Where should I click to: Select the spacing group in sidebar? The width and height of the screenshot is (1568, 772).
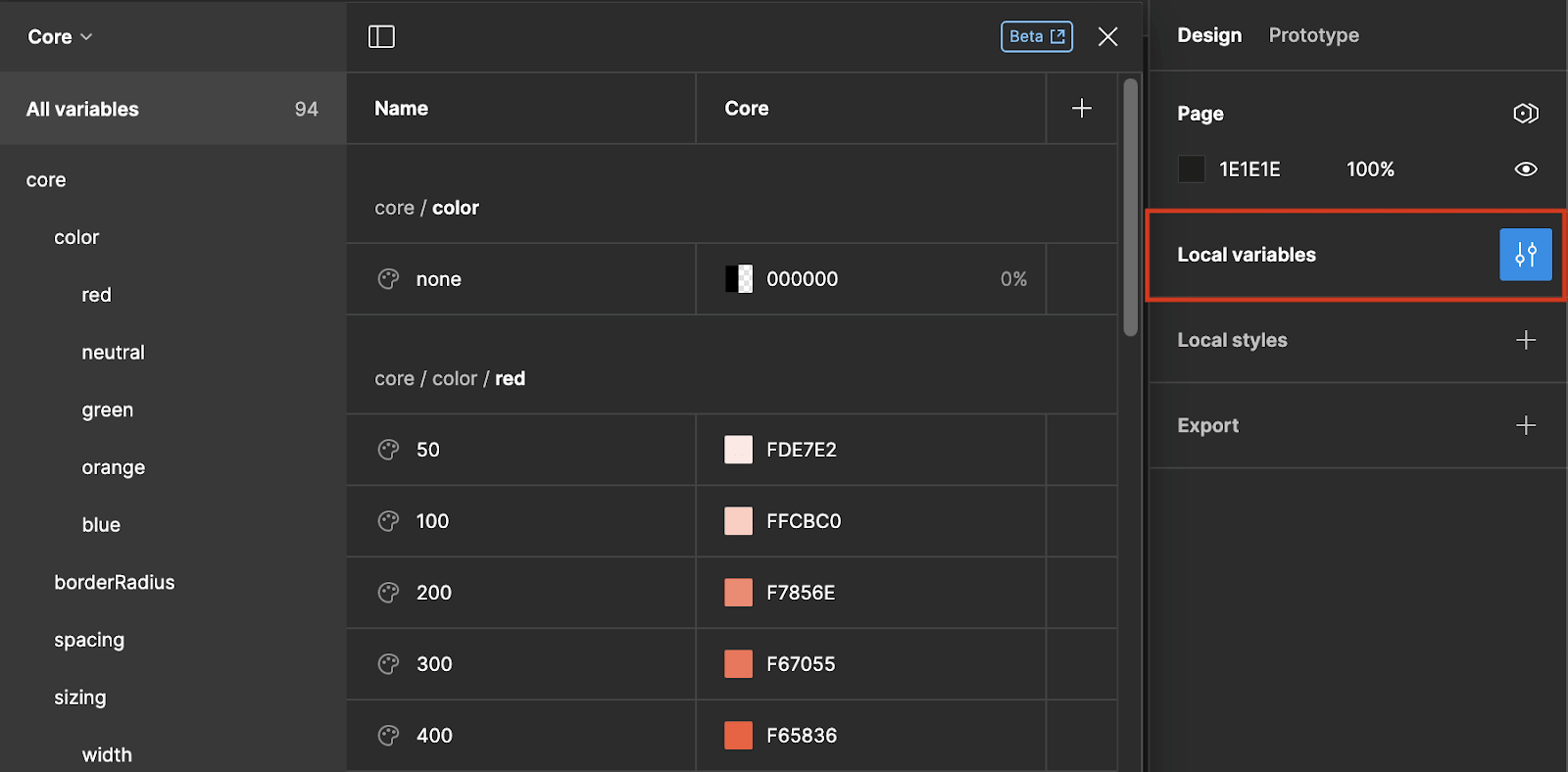(89, 640)
